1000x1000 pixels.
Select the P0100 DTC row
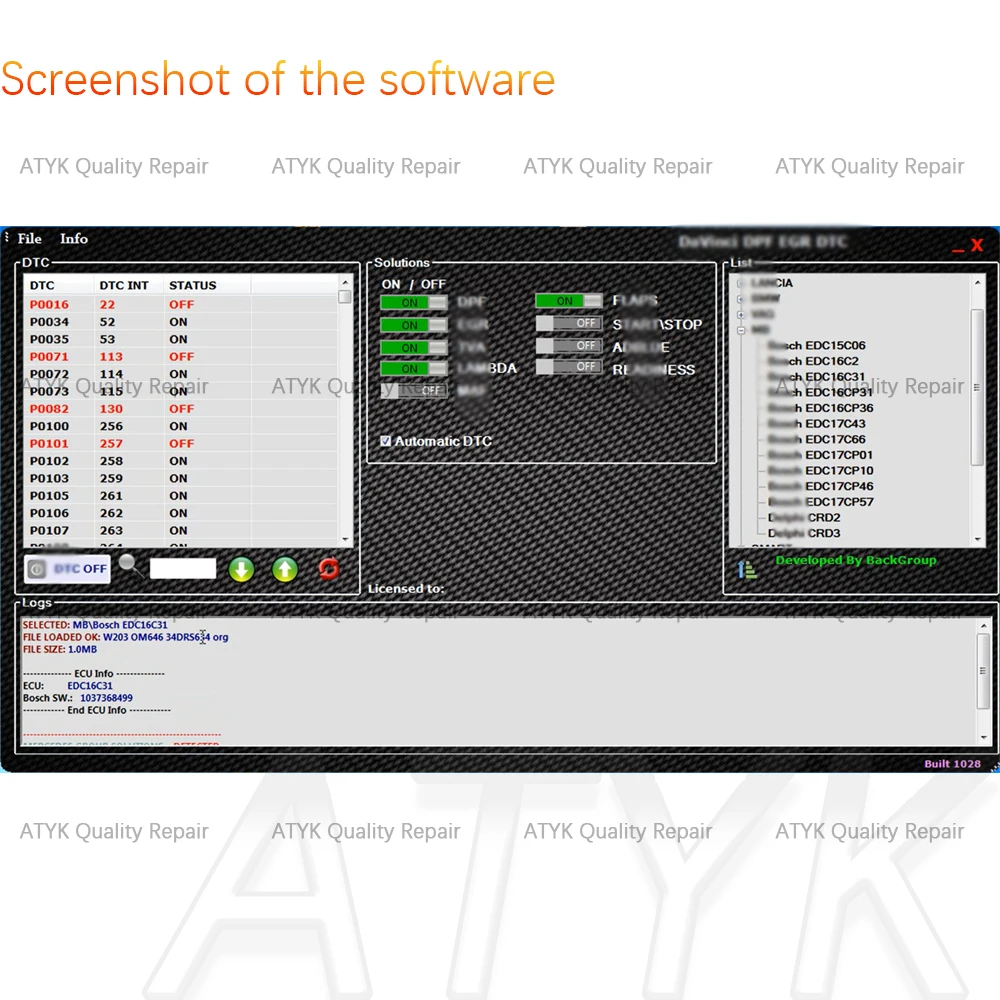[x=180, y=426]
